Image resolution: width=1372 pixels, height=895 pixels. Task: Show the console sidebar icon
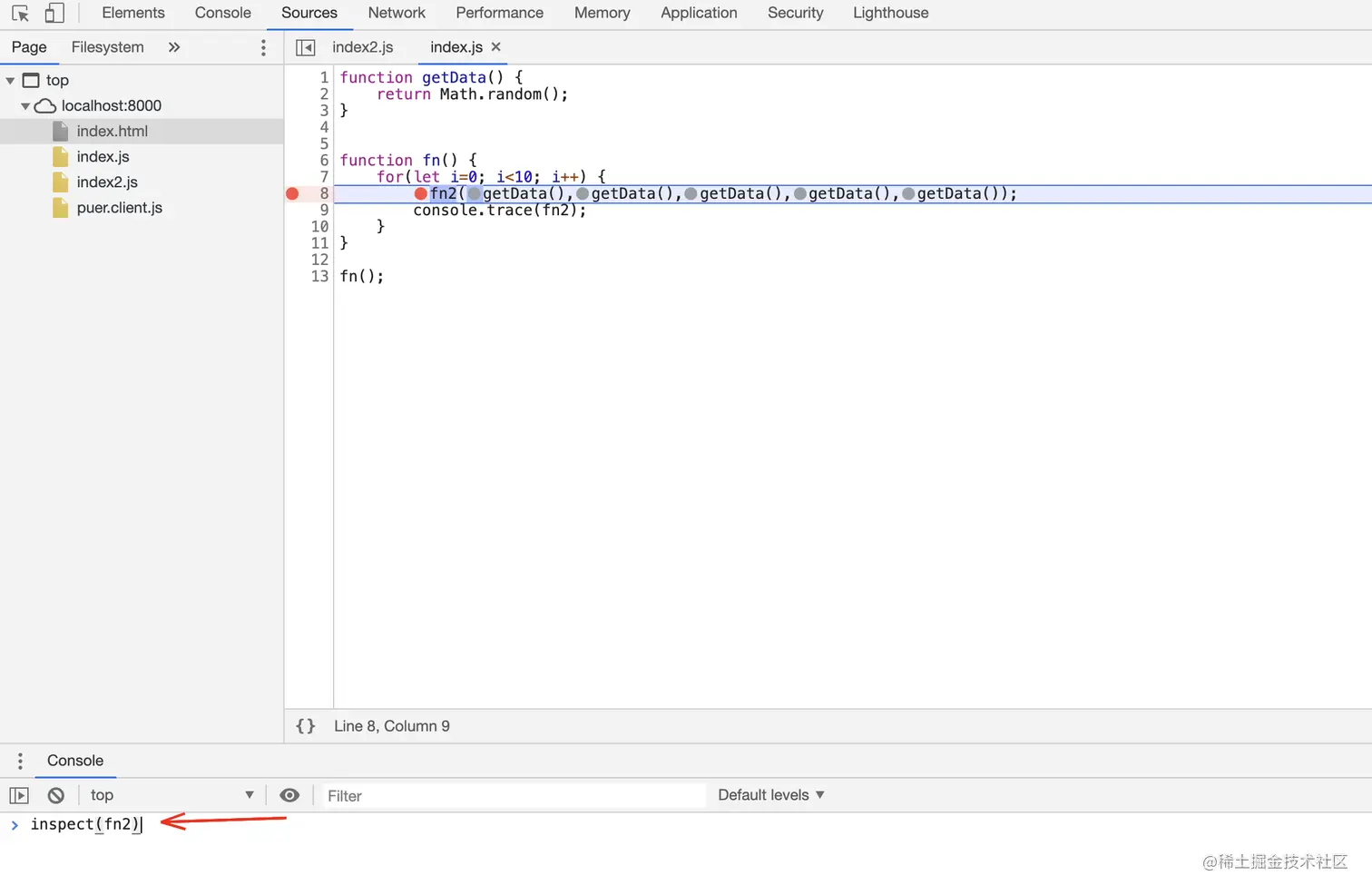19,795
